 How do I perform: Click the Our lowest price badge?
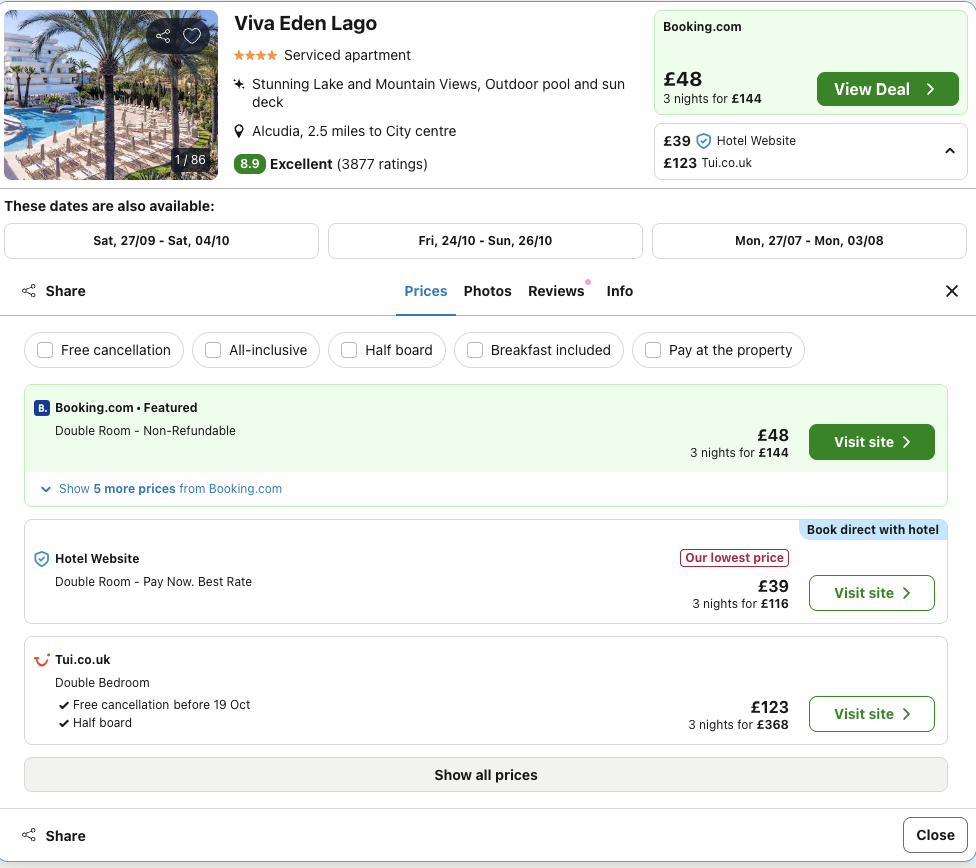[x=734, y=558]
